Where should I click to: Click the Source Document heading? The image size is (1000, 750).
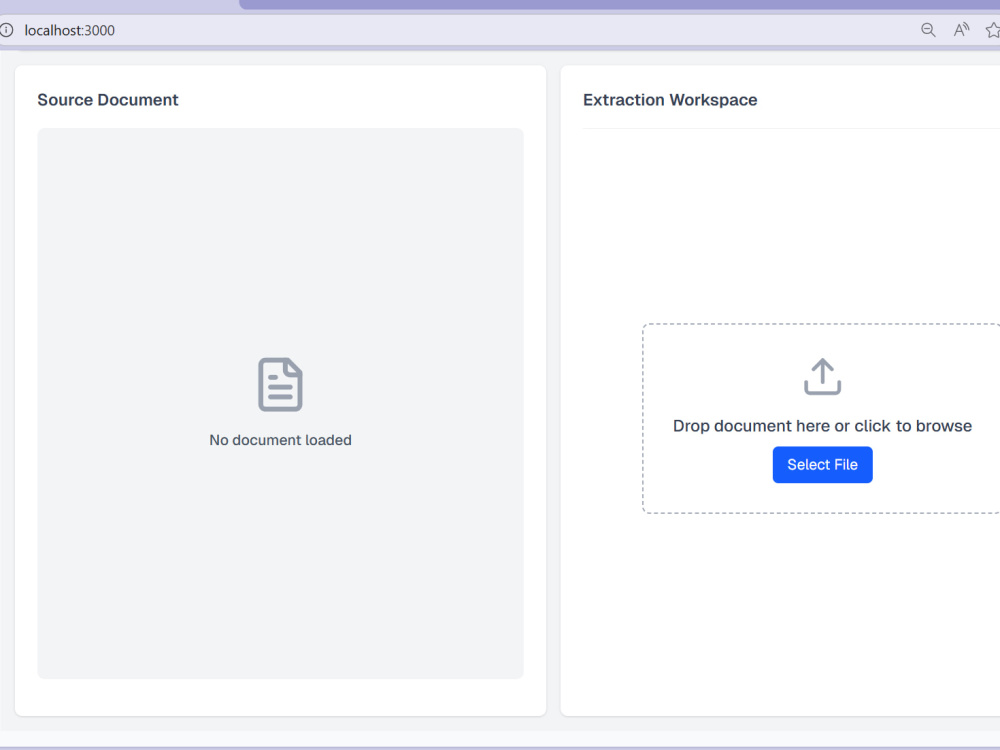click(x=108, y=100)
